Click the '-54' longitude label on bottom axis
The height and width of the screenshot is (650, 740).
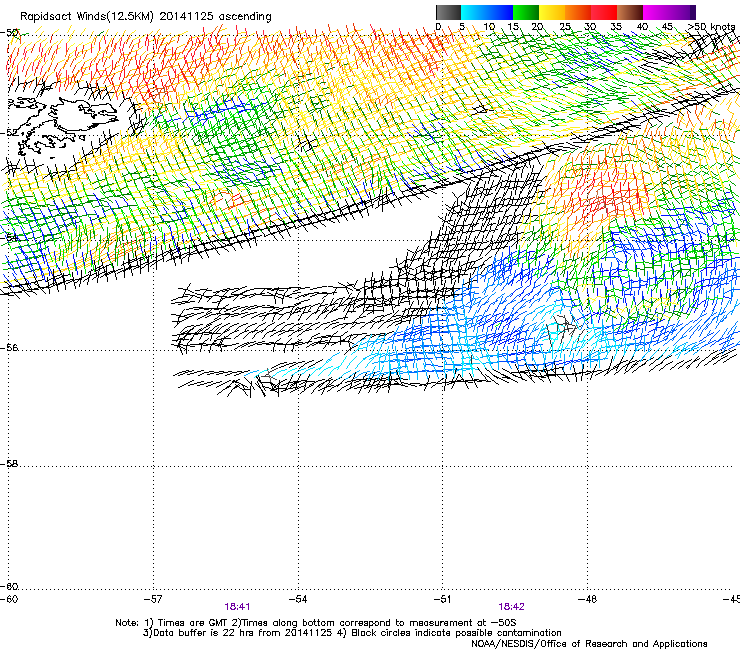click(x=298, y=599)
